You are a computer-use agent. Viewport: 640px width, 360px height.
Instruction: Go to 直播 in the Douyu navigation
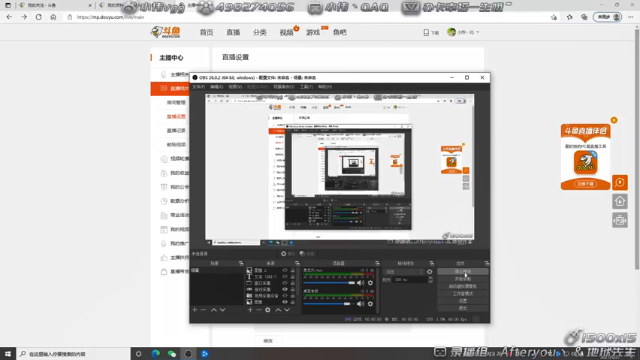(x=233, y=32)
